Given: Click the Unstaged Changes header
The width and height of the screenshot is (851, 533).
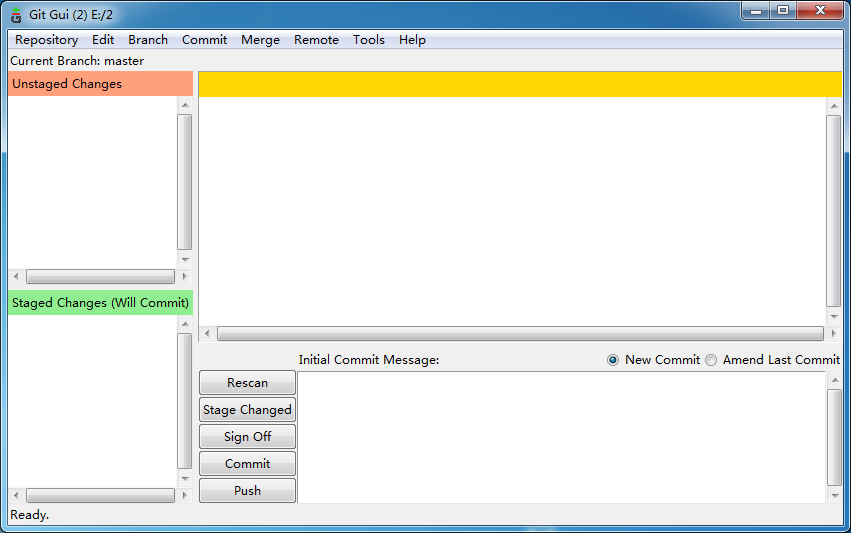Looking at the screenshot, I should coord(100,84).
